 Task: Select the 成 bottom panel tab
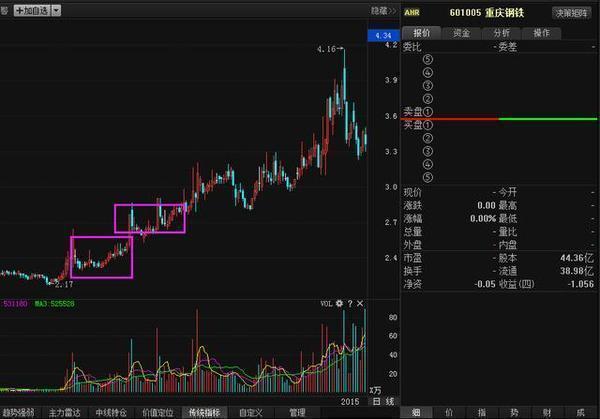click(x=580, y=412)
